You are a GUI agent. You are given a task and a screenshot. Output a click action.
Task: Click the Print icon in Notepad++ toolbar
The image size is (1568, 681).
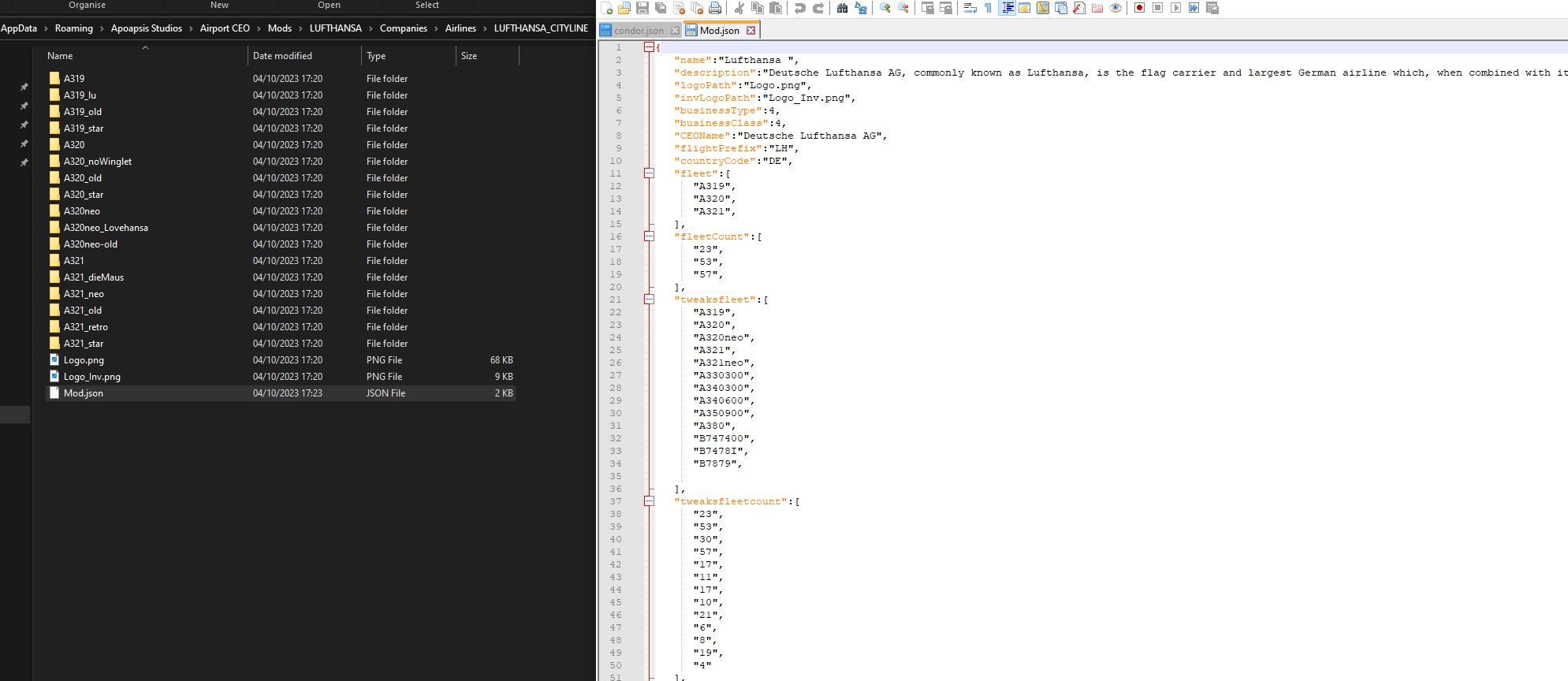point(715,8)
